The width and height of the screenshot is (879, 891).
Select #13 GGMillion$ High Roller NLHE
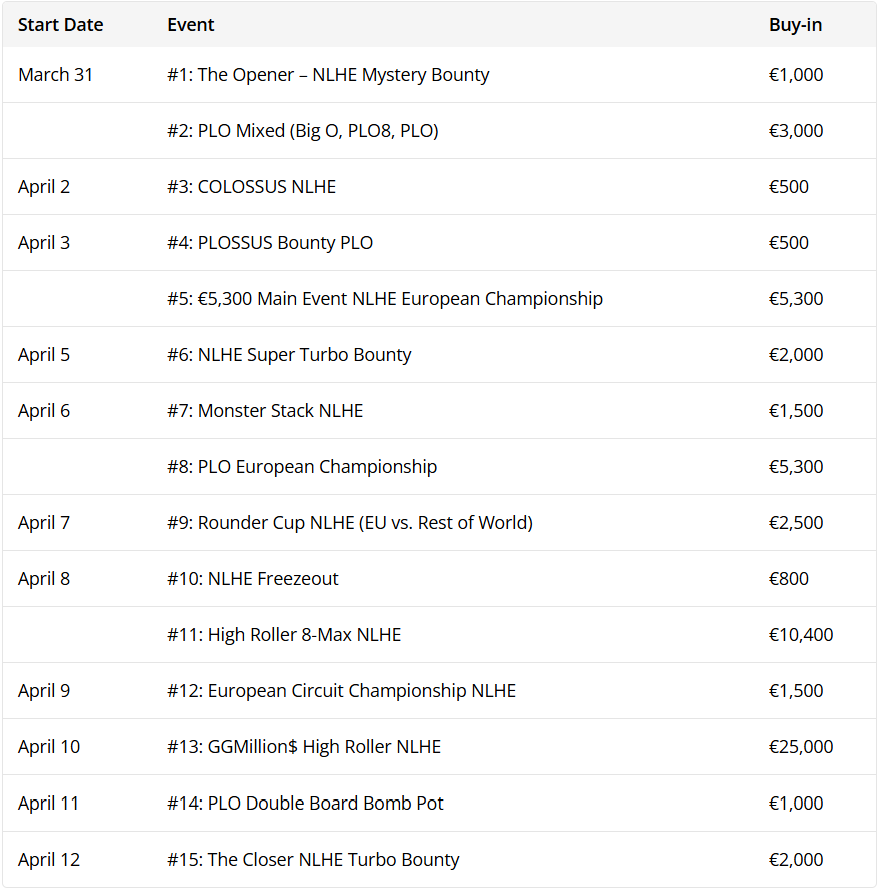(x=304, y=747)
